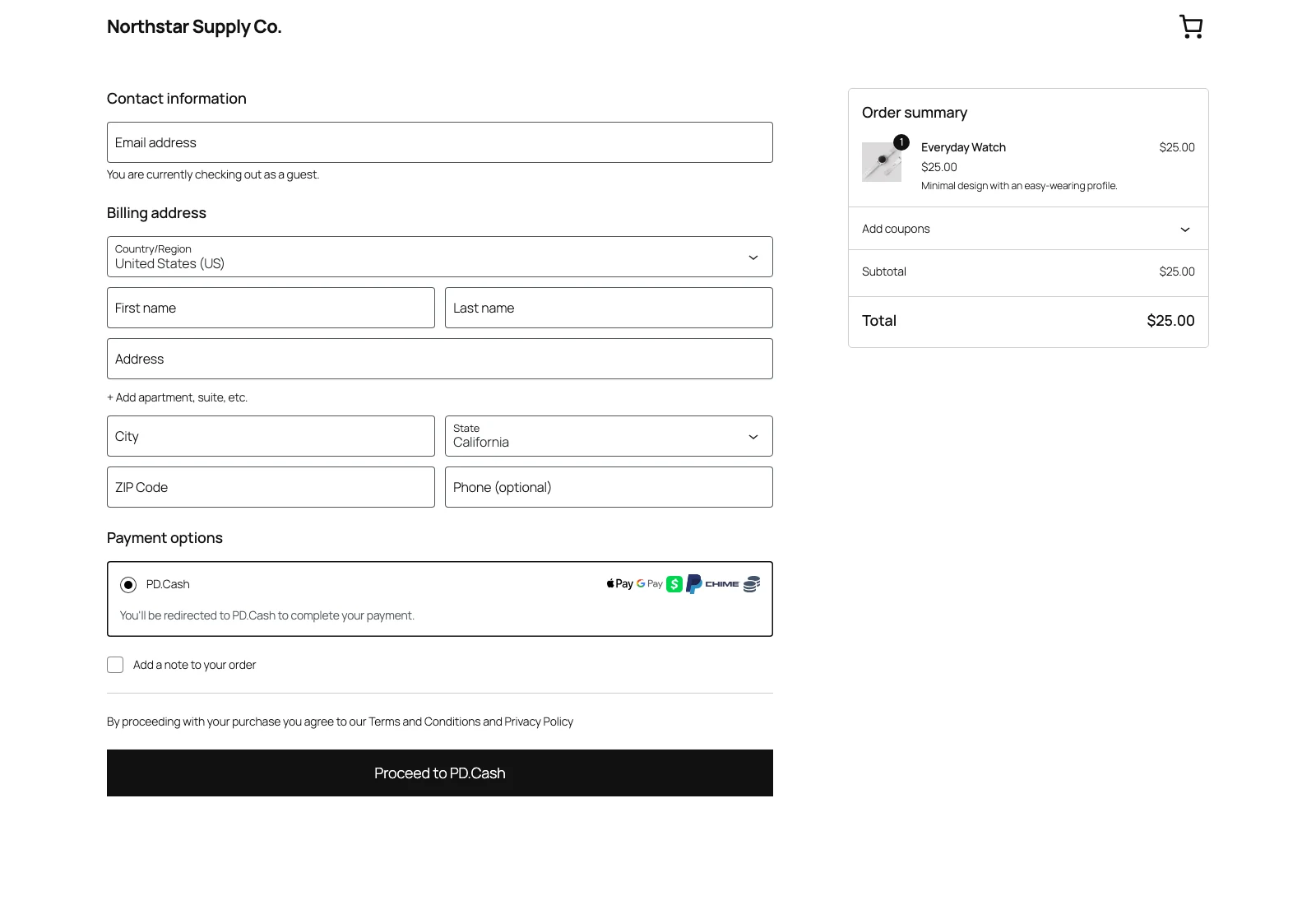Click the PayPal logo icon

(x=693, y=584)
